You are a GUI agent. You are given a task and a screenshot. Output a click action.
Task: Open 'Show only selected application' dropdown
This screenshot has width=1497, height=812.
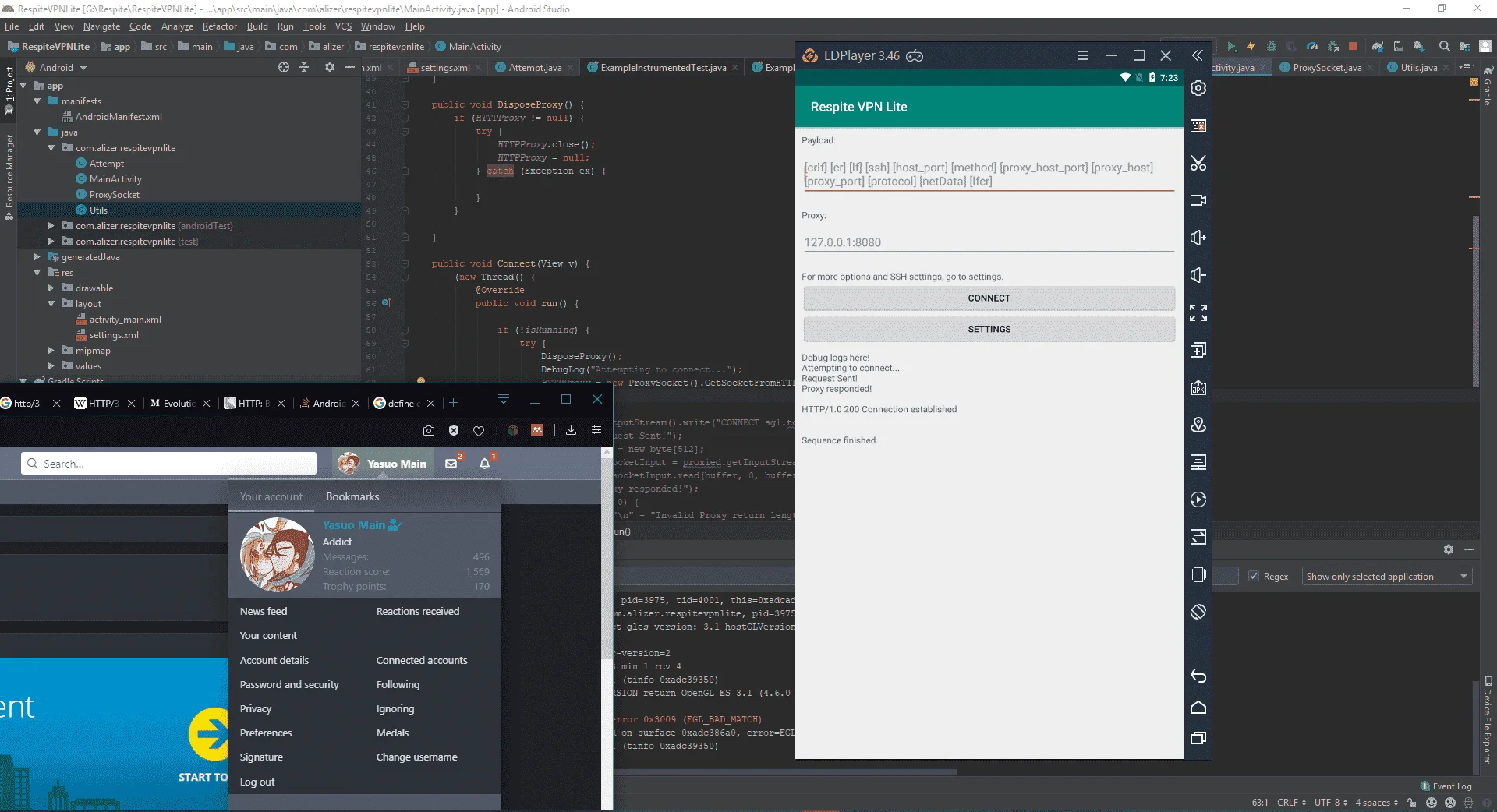coord(1387,577)
